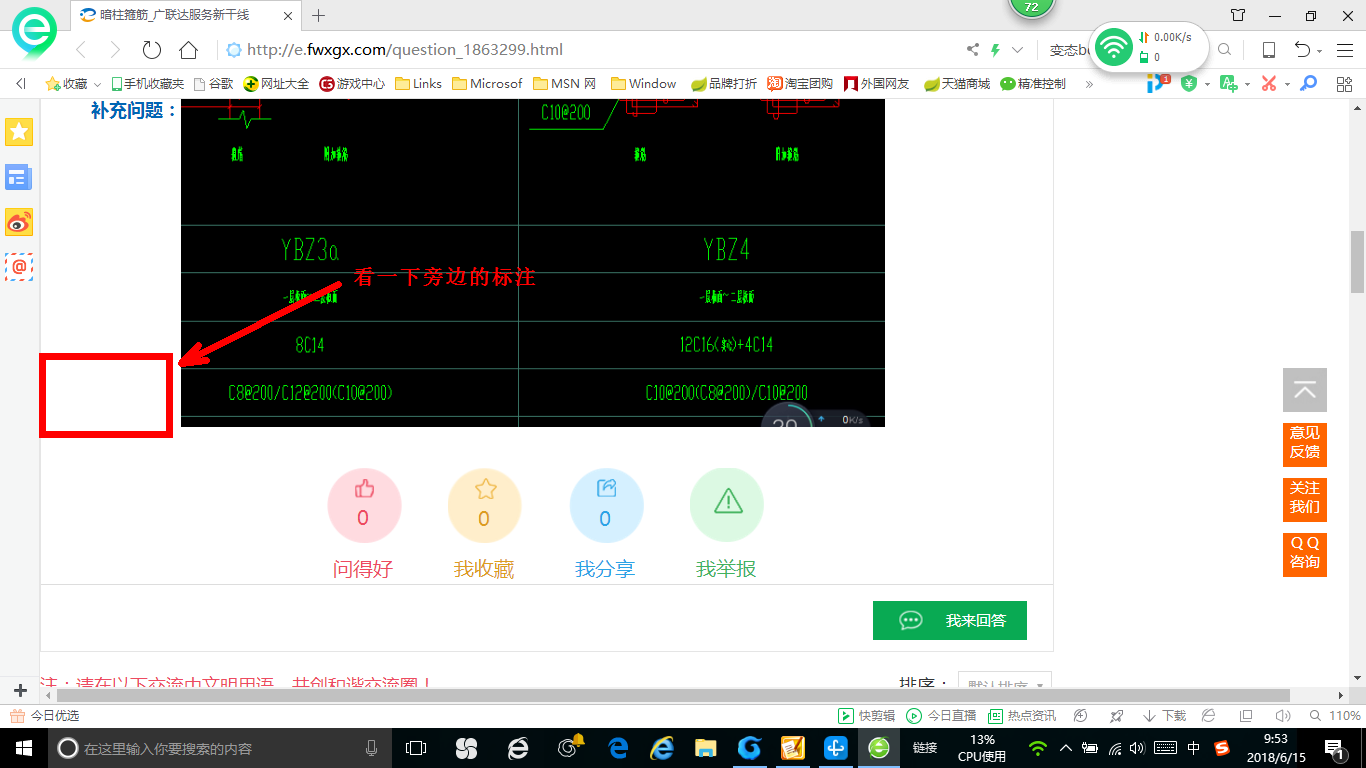Click the back-to-top arrow button
The height and width of the screenshot is (768, 1366).
[1305, 390]
